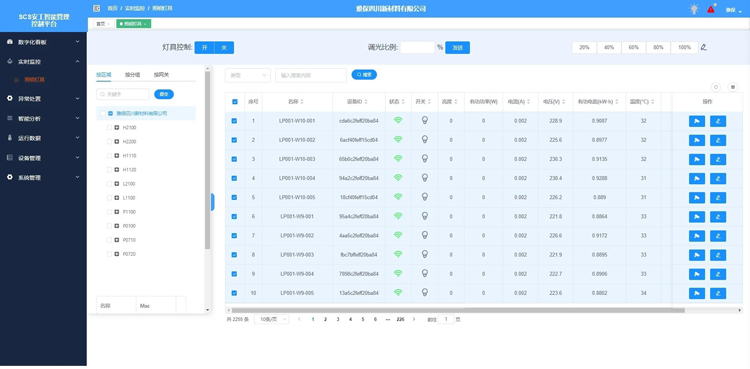Select the 照明灯具 sidebar submenu item

[x=34, y=80]
